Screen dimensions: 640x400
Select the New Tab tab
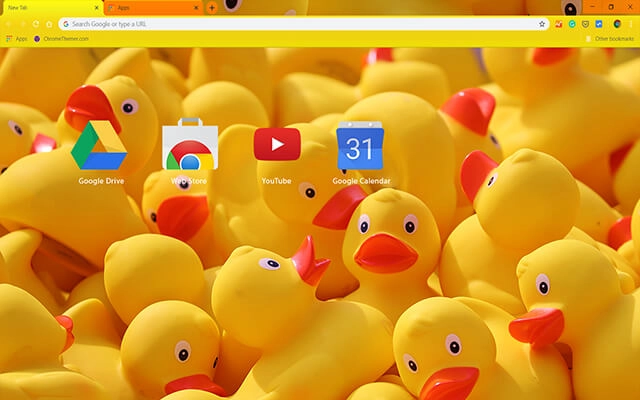pos(52,8)
